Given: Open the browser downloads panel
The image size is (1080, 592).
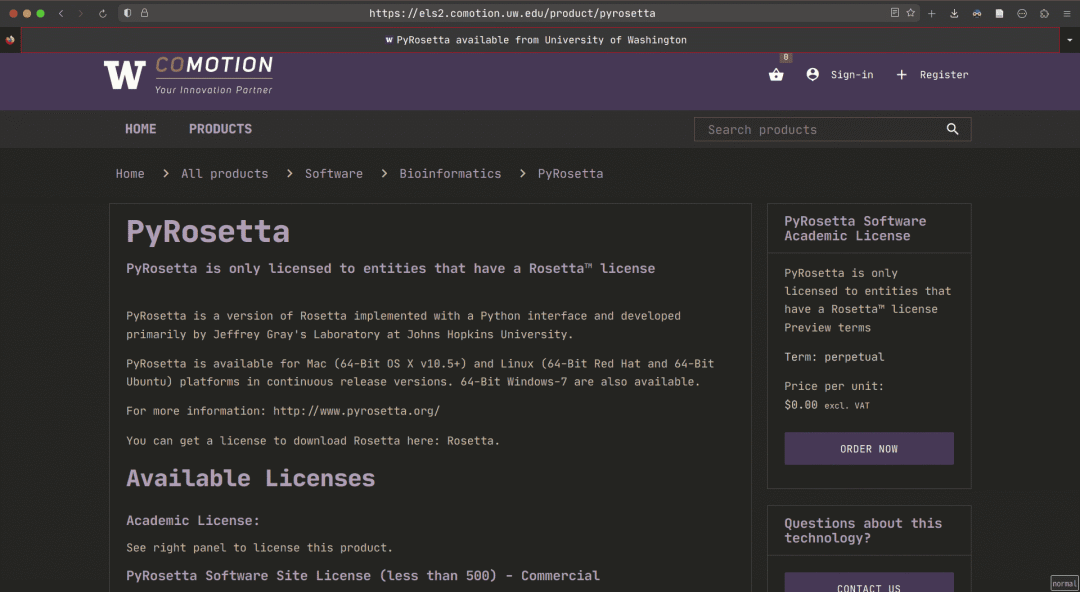Looking at the screenshot, I should (954, 13).
